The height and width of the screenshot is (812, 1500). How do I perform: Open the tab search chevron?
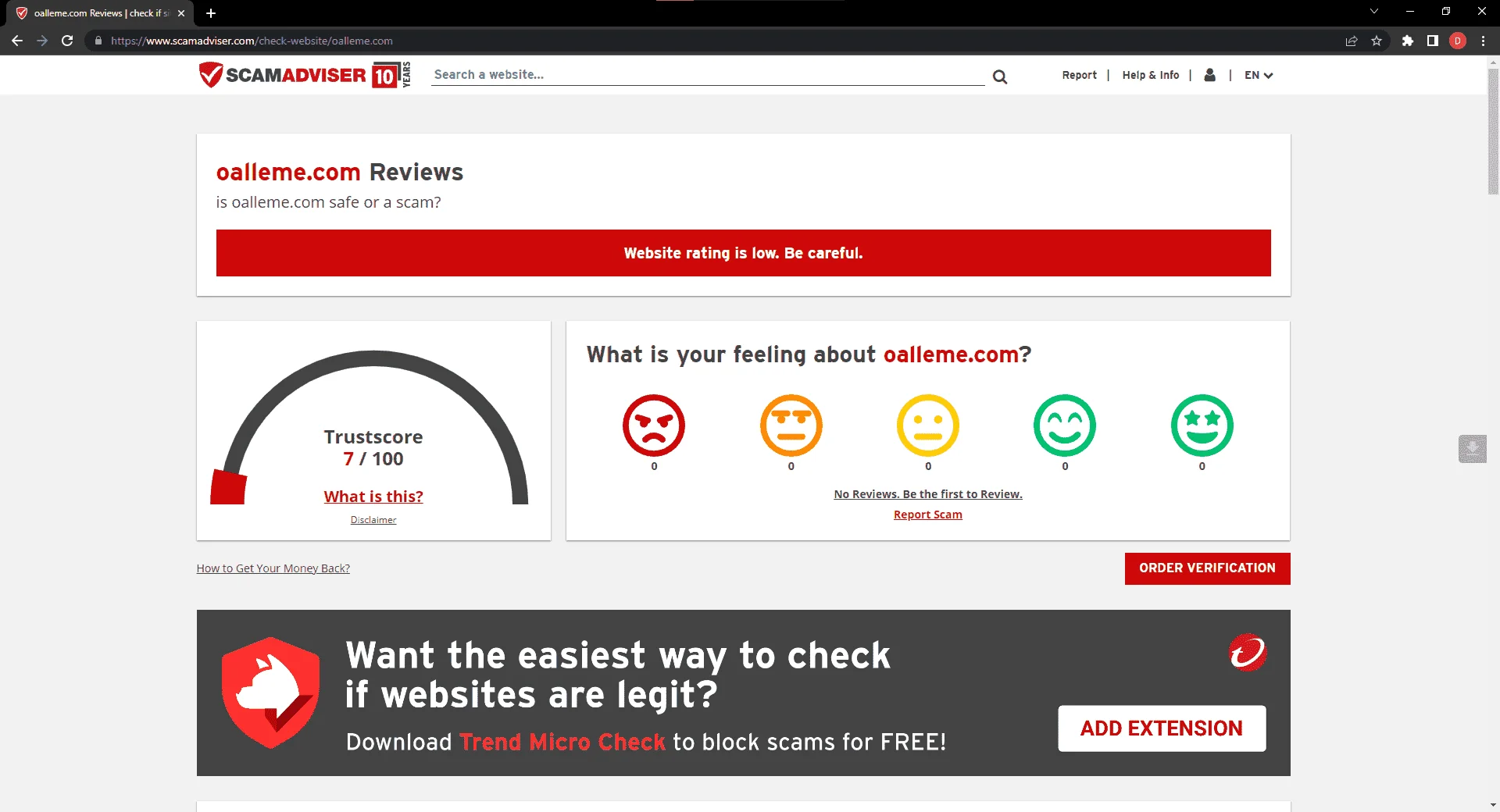(x=1374, y=12)
